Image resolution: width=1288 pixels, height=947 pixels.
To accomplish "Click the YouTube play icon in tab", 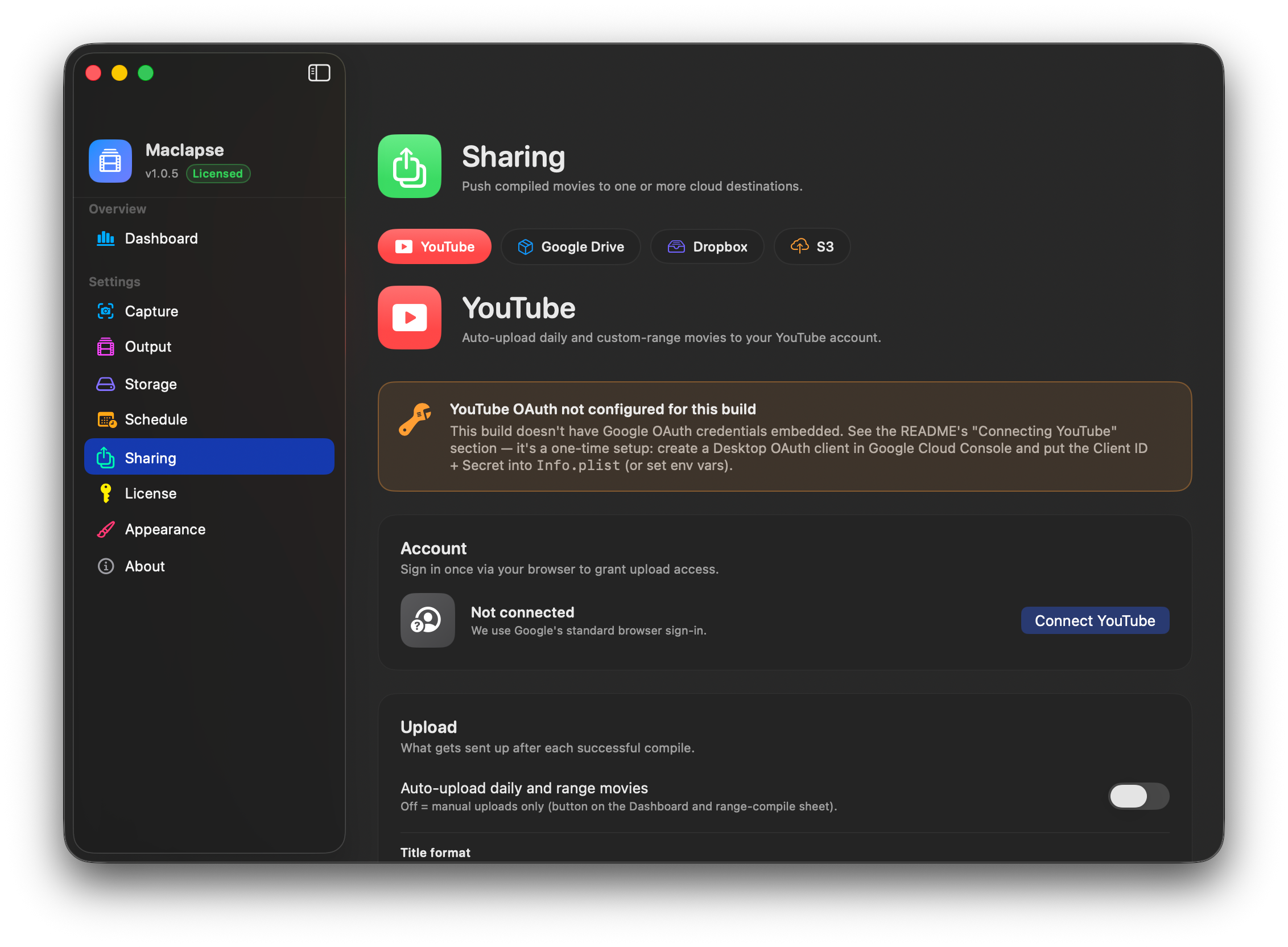I will click(403, 247).
